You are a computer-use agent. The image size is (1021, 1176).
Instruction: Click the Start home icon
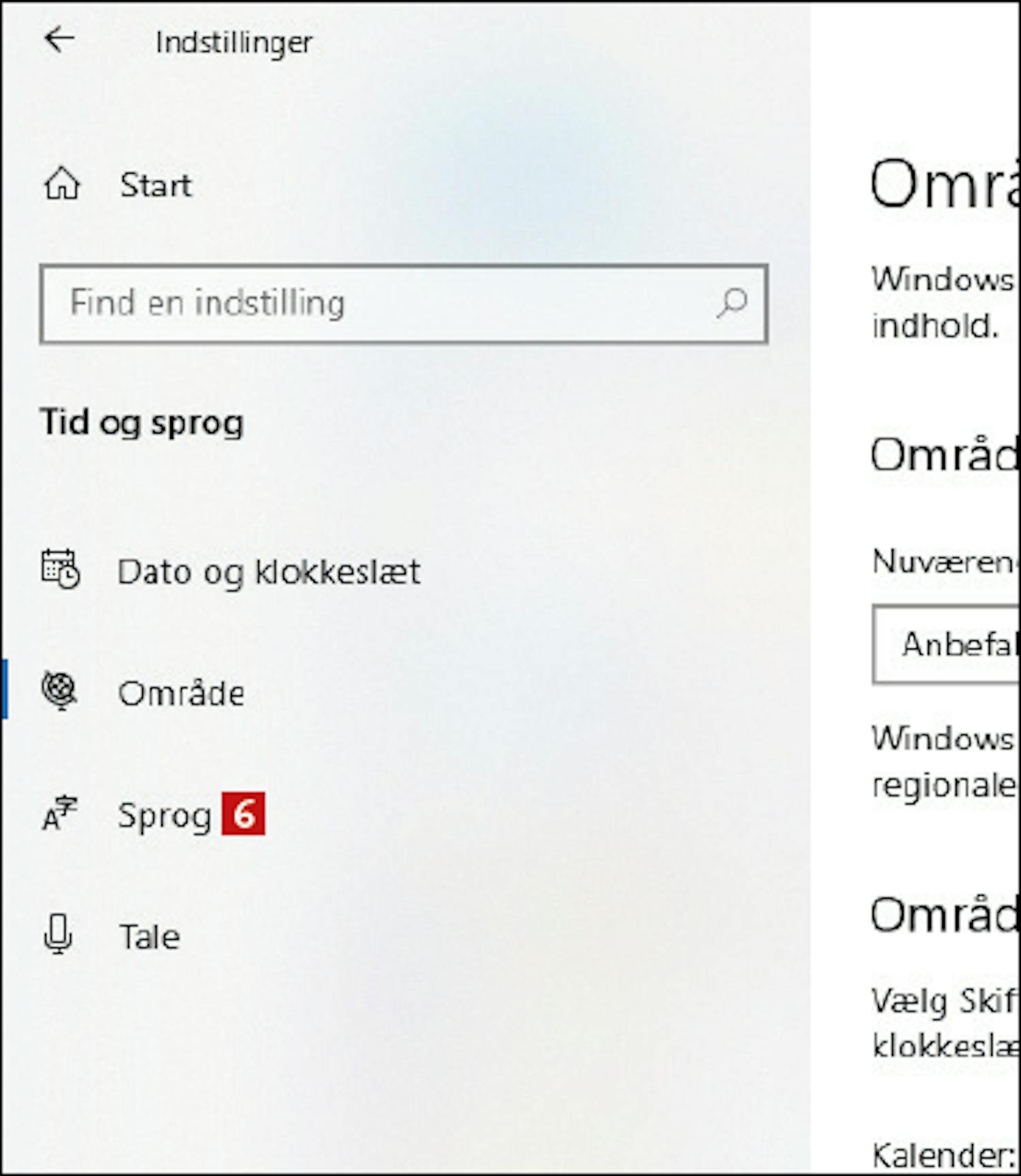click(x=62, y=184)
